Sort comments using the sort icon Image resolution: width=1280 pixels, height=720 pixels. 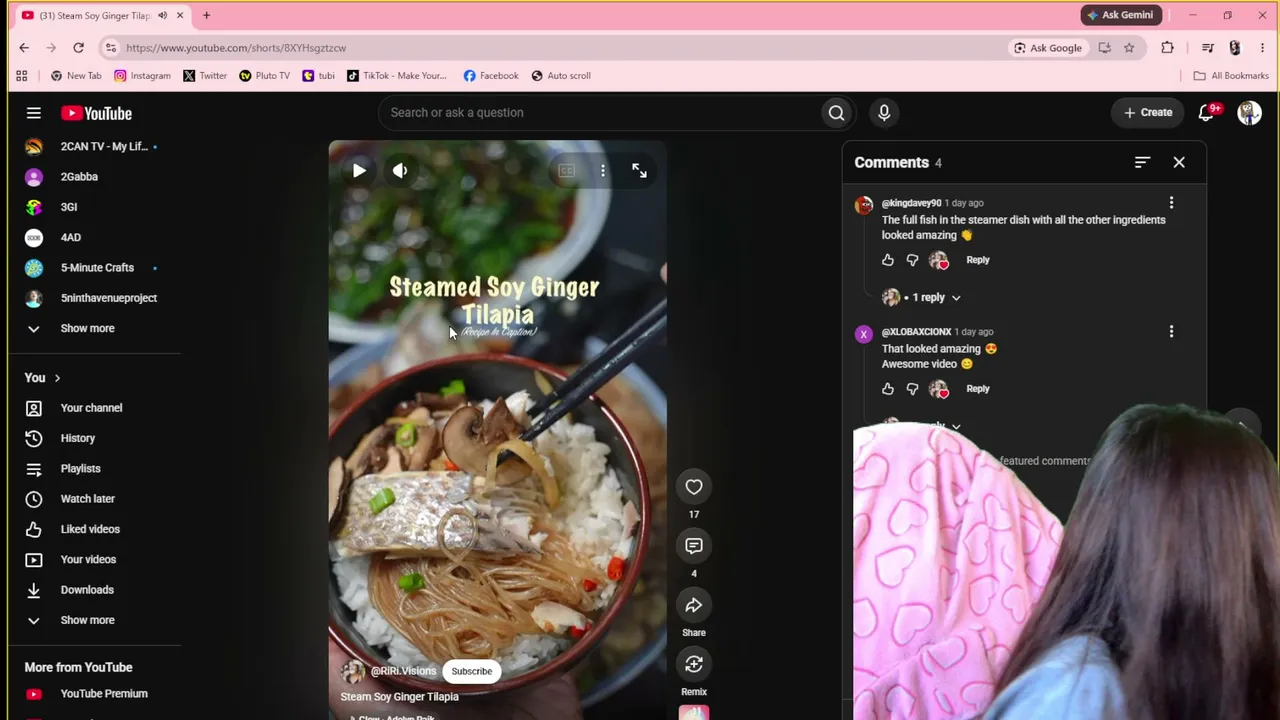tap(1142, 162)
